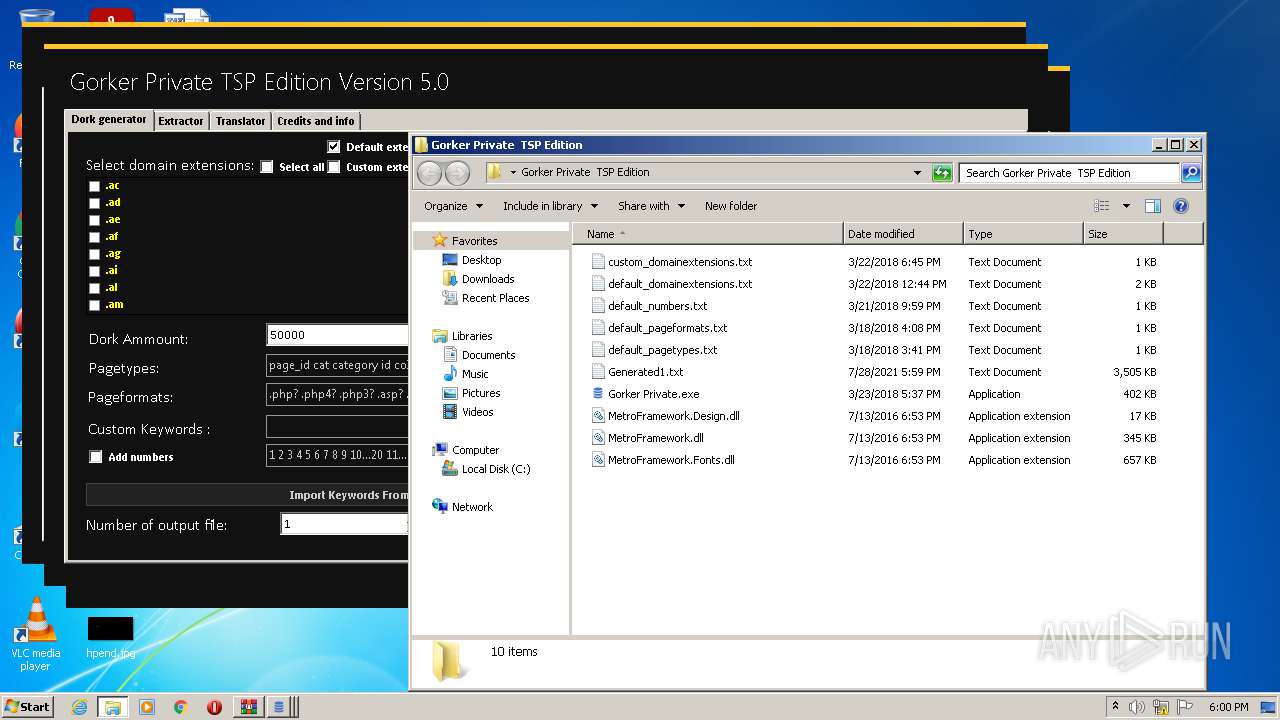Open Explorer help question mark icon
This screenshot has width=1280, height=720.
pyautogui.click(x=1180, y=206)
